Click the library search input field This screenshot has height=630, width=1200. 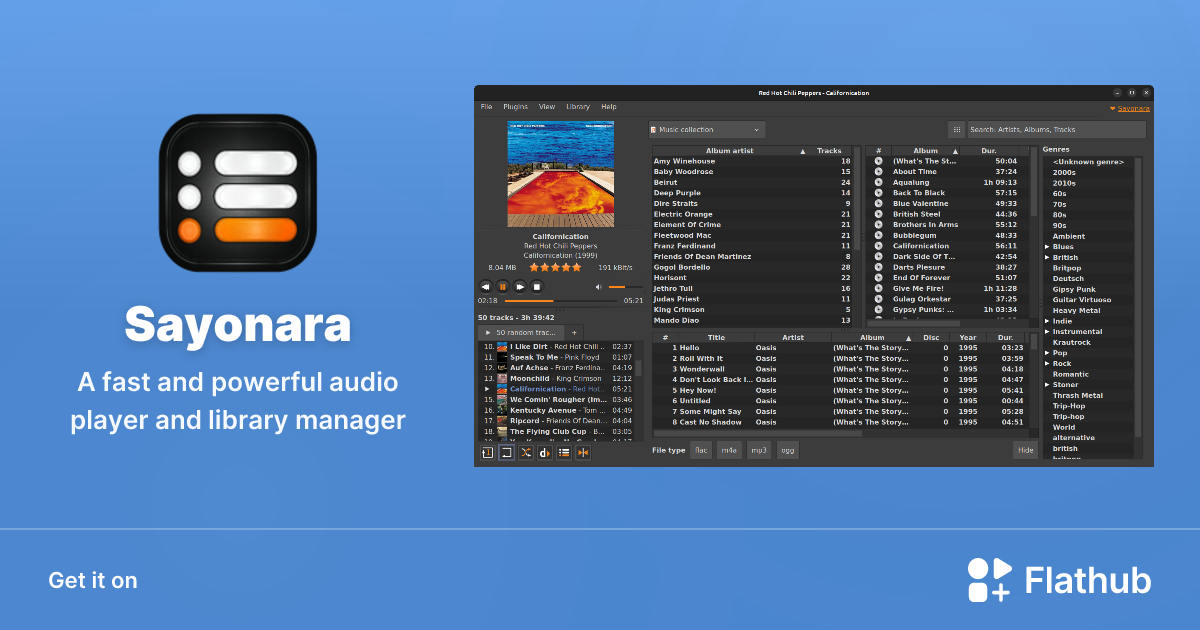pos(1056,129)
